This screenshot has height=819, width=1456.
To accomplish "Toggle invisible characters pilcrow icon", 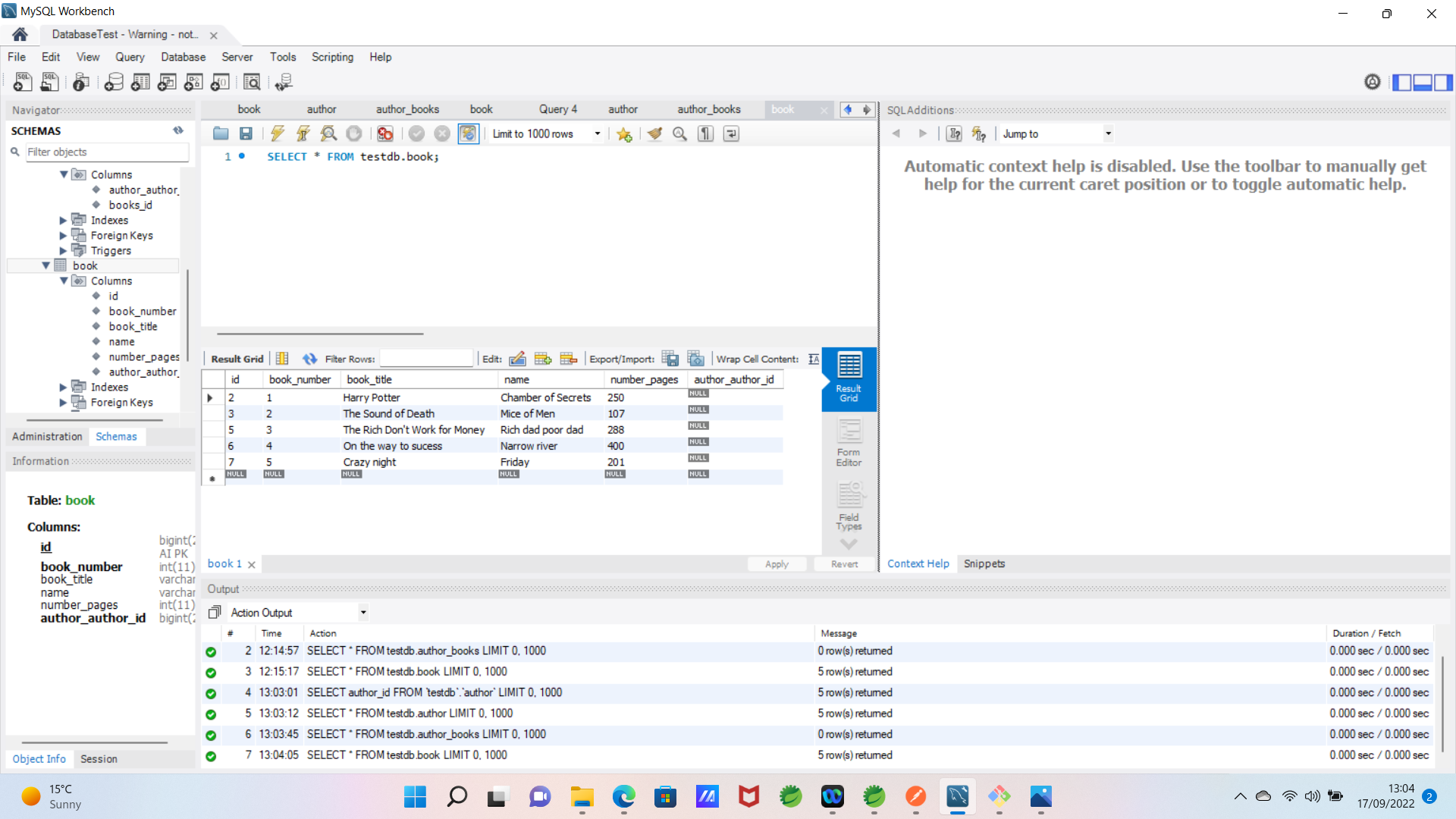I will [706, 134].
